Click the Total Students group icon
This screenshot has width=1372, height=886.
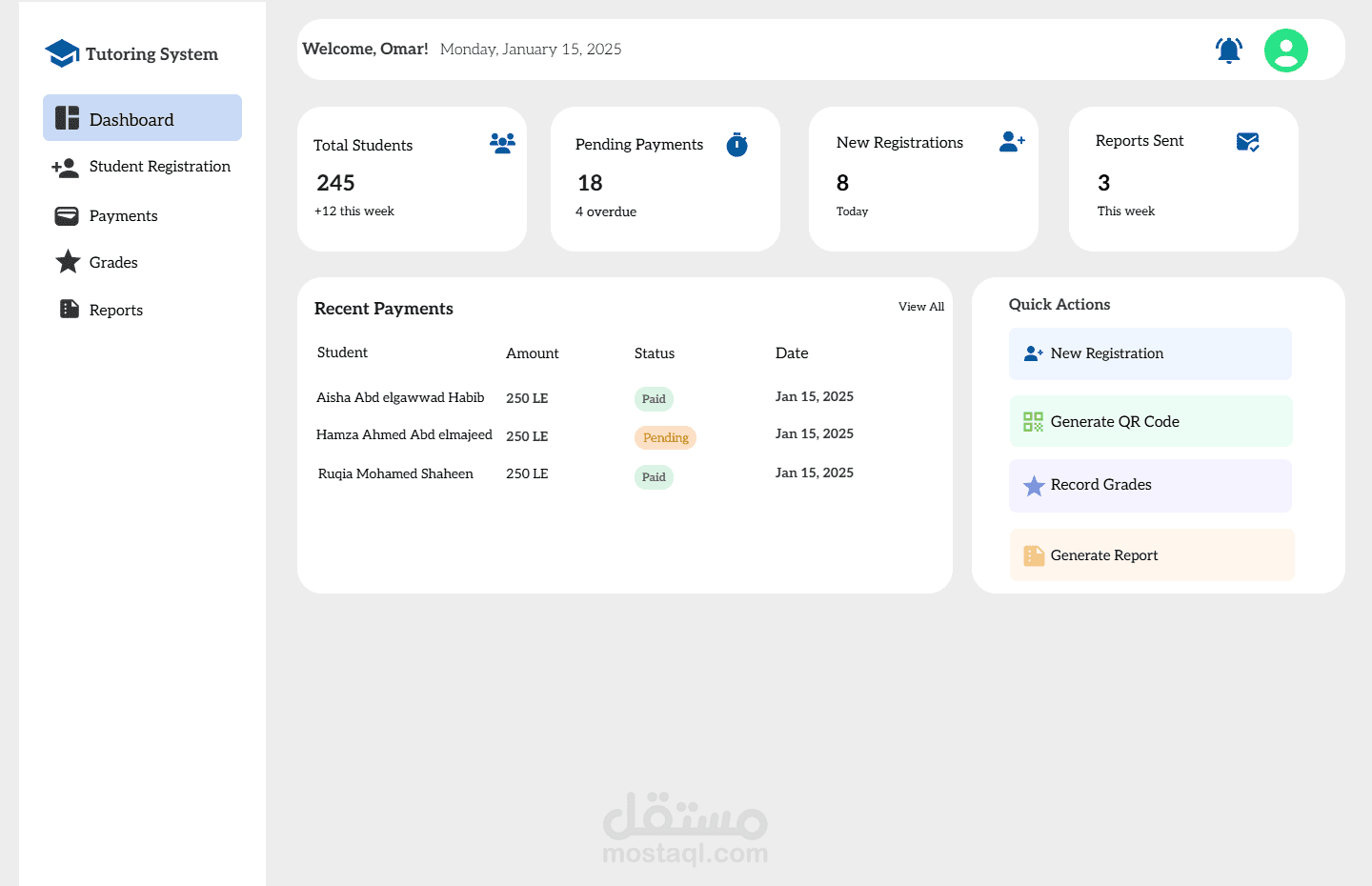click(x=502, y=143)
